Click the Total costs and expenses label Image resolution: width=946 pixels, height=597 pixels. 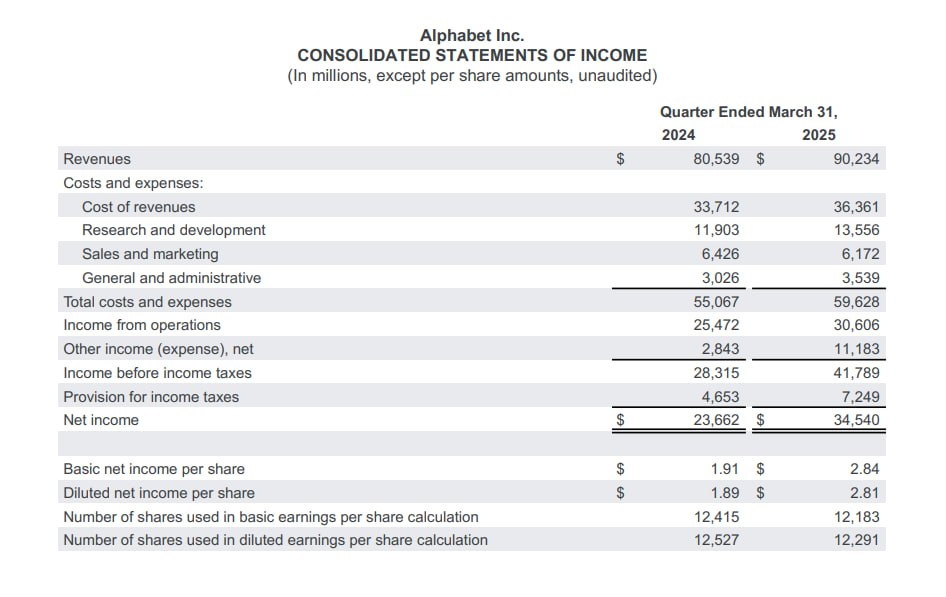[x=147, y=302]
